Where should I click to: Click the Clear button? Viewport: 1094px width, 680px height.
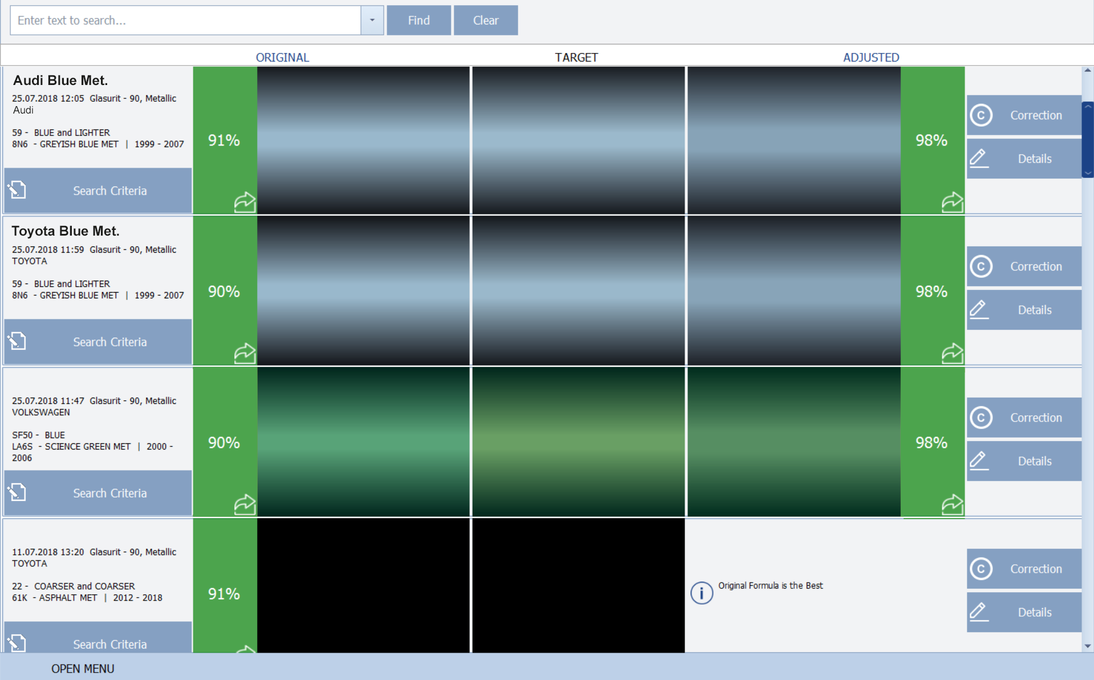[486, 20]
